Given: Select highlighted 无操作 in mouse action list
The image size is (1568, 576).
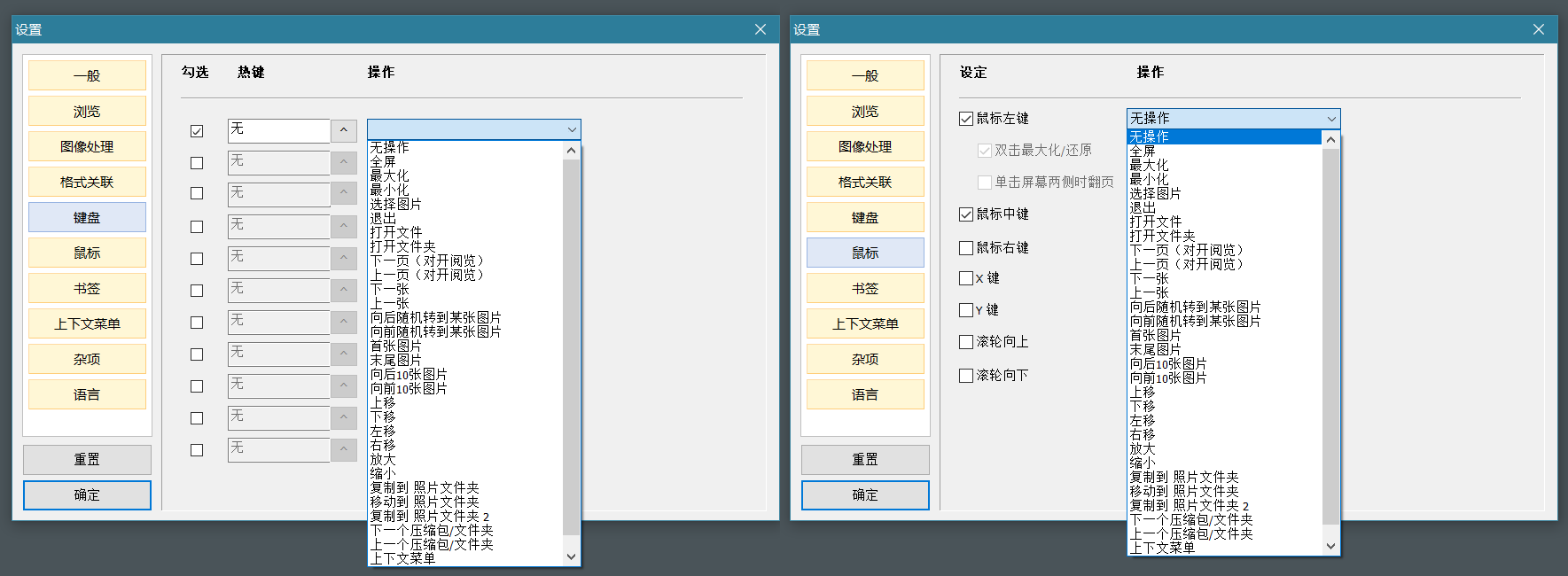Looking at the screenshot, I should (1224, 136).
